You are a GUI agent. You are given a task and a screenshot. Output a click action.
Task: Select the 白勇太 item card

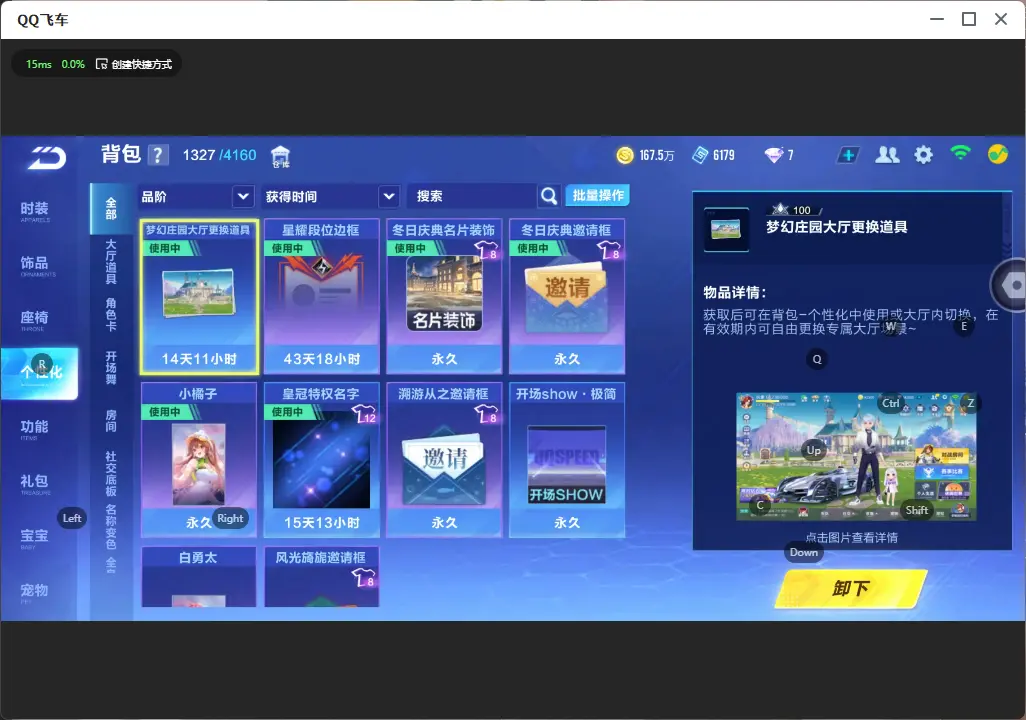[x=199, y=577]
